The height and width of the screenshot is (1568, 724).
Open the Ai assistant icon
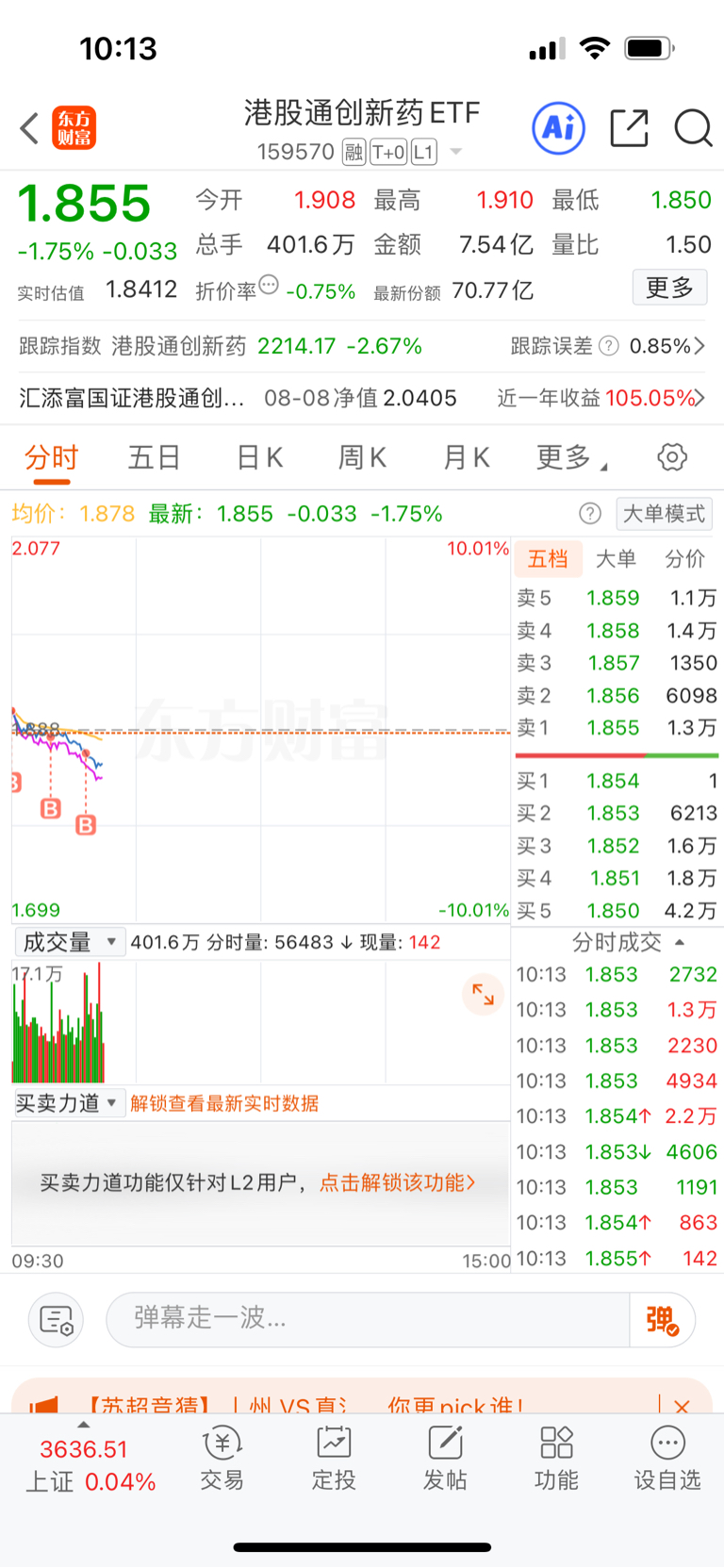tap(559, 127)
